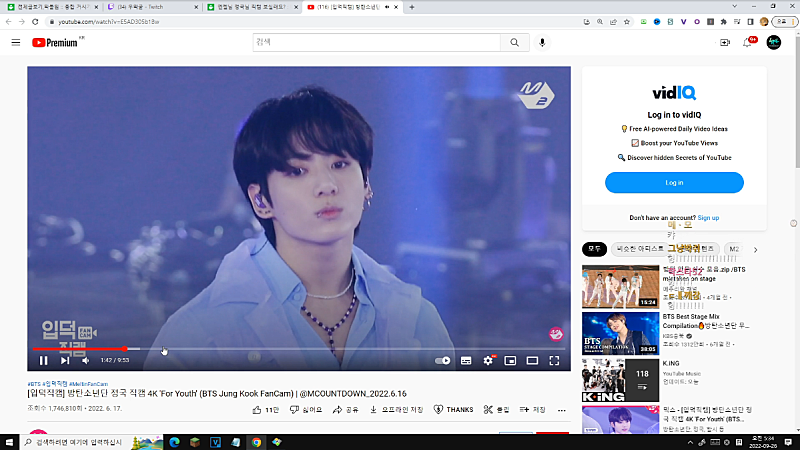Open a new browser tab

coord(412,7)
